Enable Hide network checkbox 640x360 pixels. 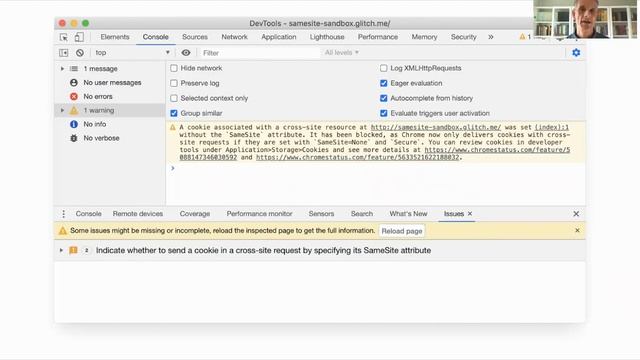coord(174,68)
